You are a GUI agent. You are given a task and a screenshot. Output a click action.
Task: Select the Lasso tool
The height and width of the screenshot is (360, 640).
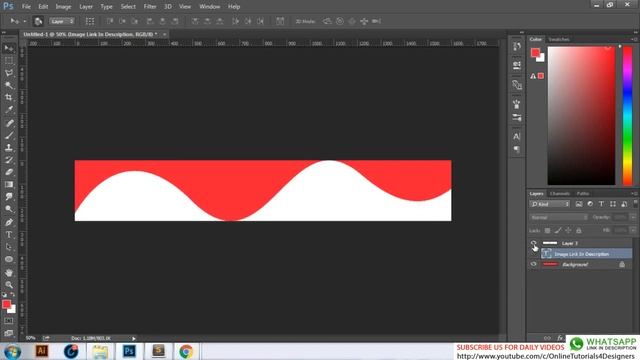[9, 73]
